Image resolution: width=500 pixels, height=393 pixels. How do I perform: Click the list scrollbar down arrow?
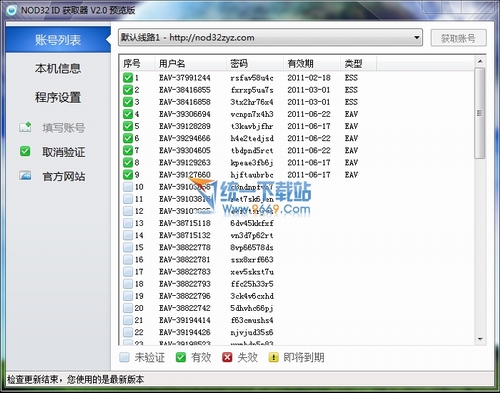480,339
